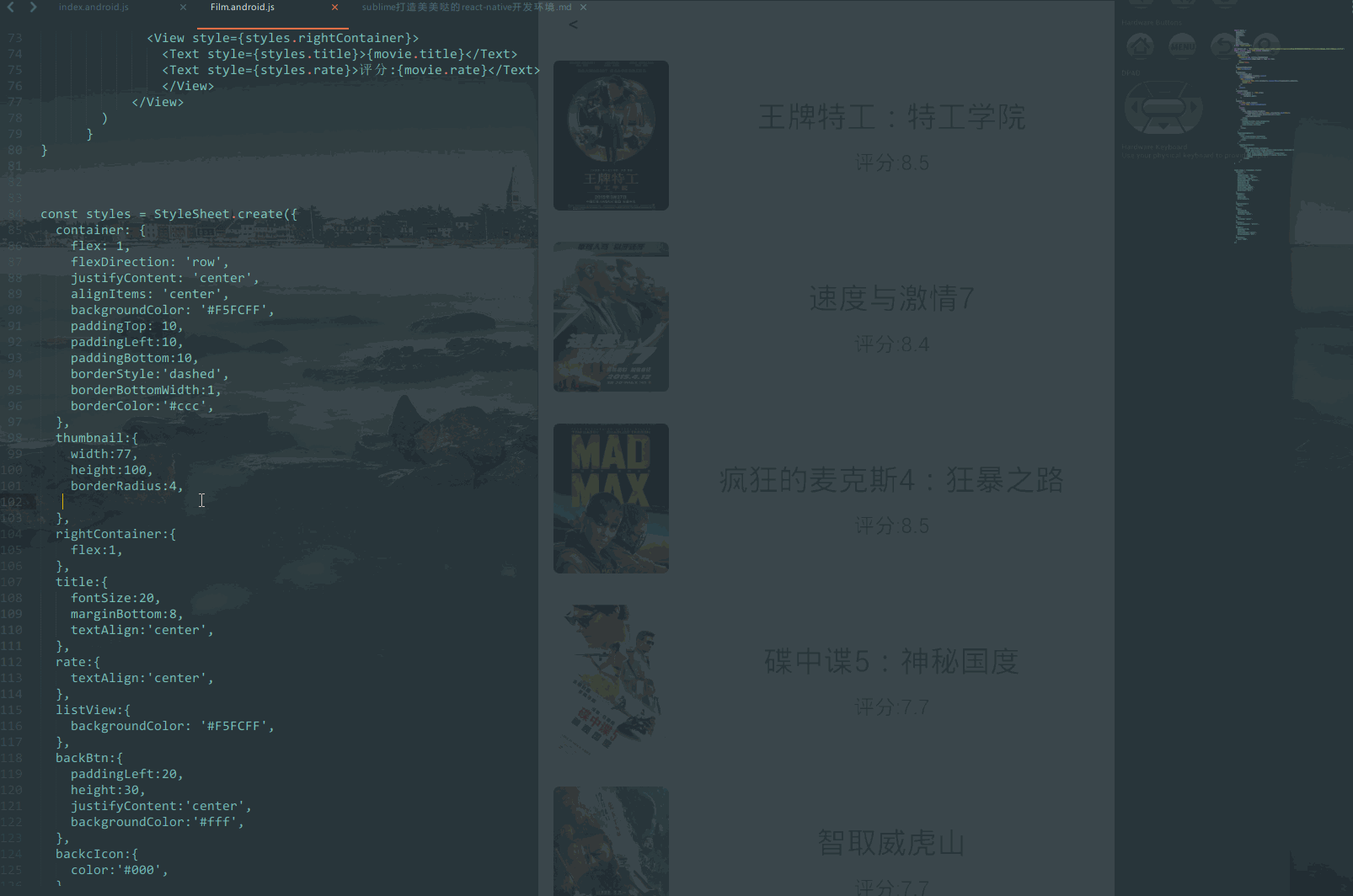
Task: Click the 'const styles = StyleSheet.create' line
Action: [168, 214]
